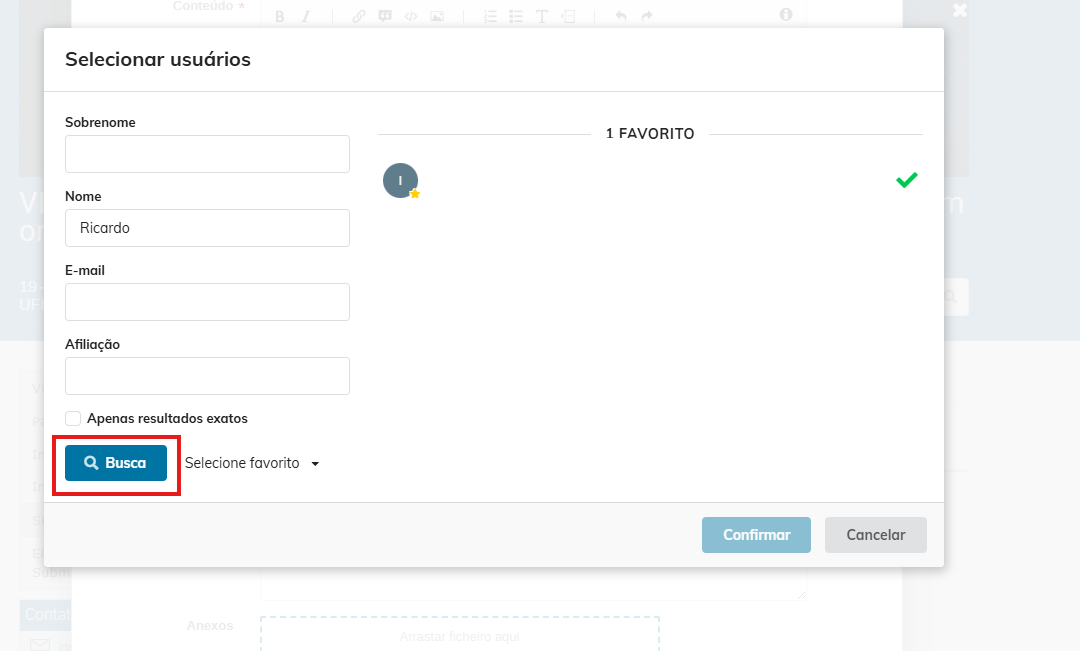This screenshot has height=651, width=1080.
Task: Click the undo arrow icon
Action: [621, 16]
